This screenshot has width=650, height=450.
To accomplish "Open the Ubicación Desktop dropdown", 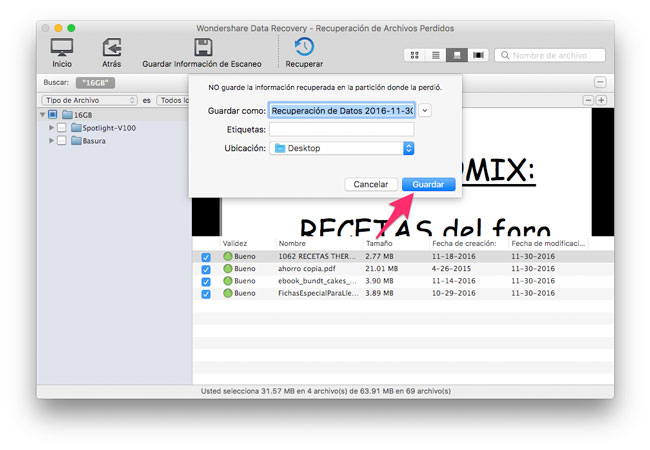I will coord(342,148).
